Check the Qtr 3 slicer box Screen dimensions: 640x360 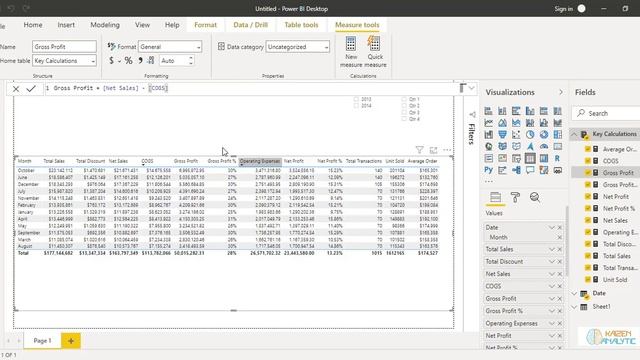tap(404, 112)
